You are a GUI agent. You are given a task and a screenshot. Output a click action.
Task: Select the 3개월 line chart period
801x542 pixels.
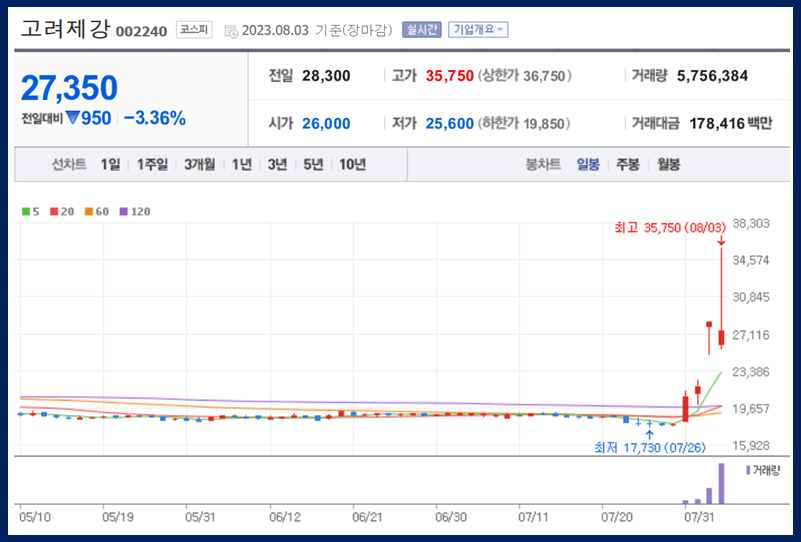(x=199, y=164)
